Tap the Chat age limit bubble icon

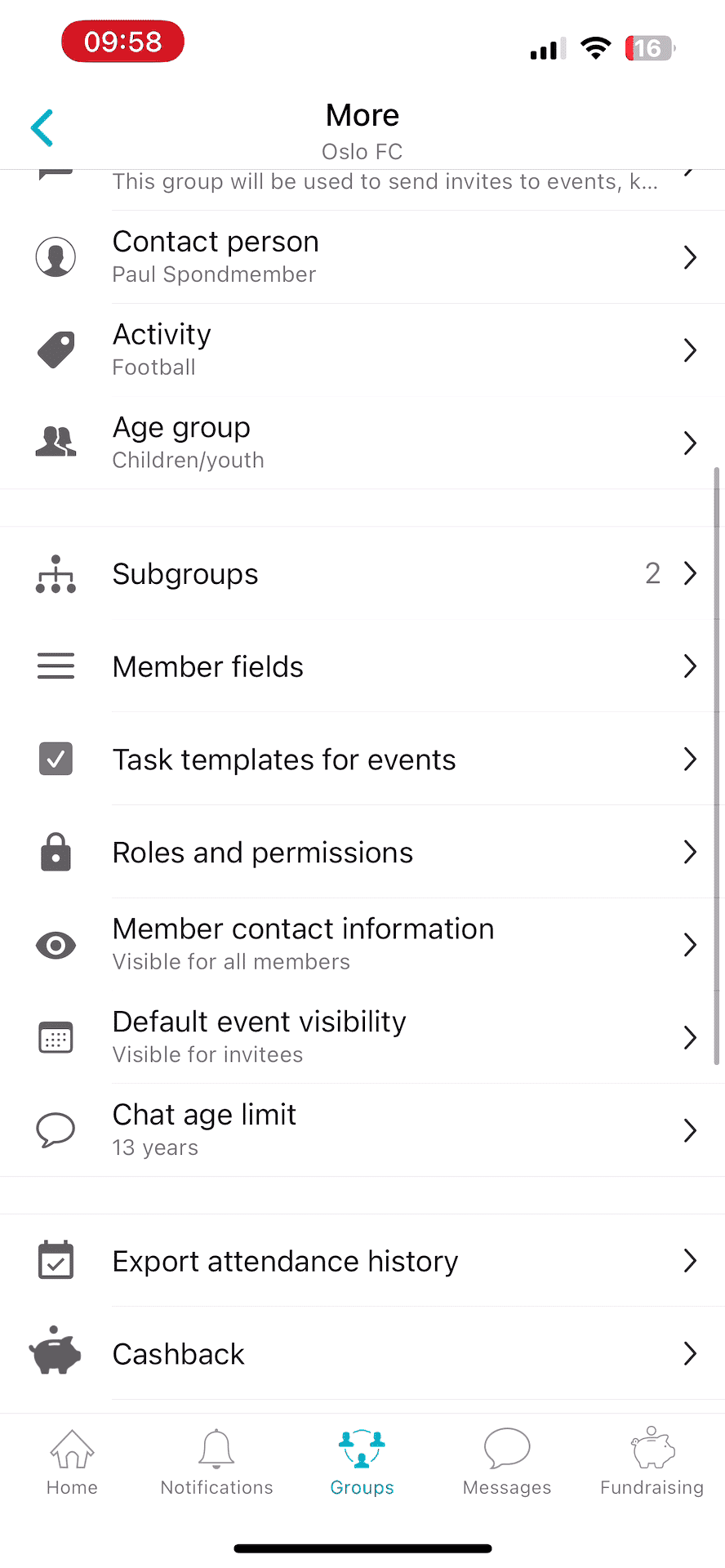pyautogui.click(x=56, y=1130)
